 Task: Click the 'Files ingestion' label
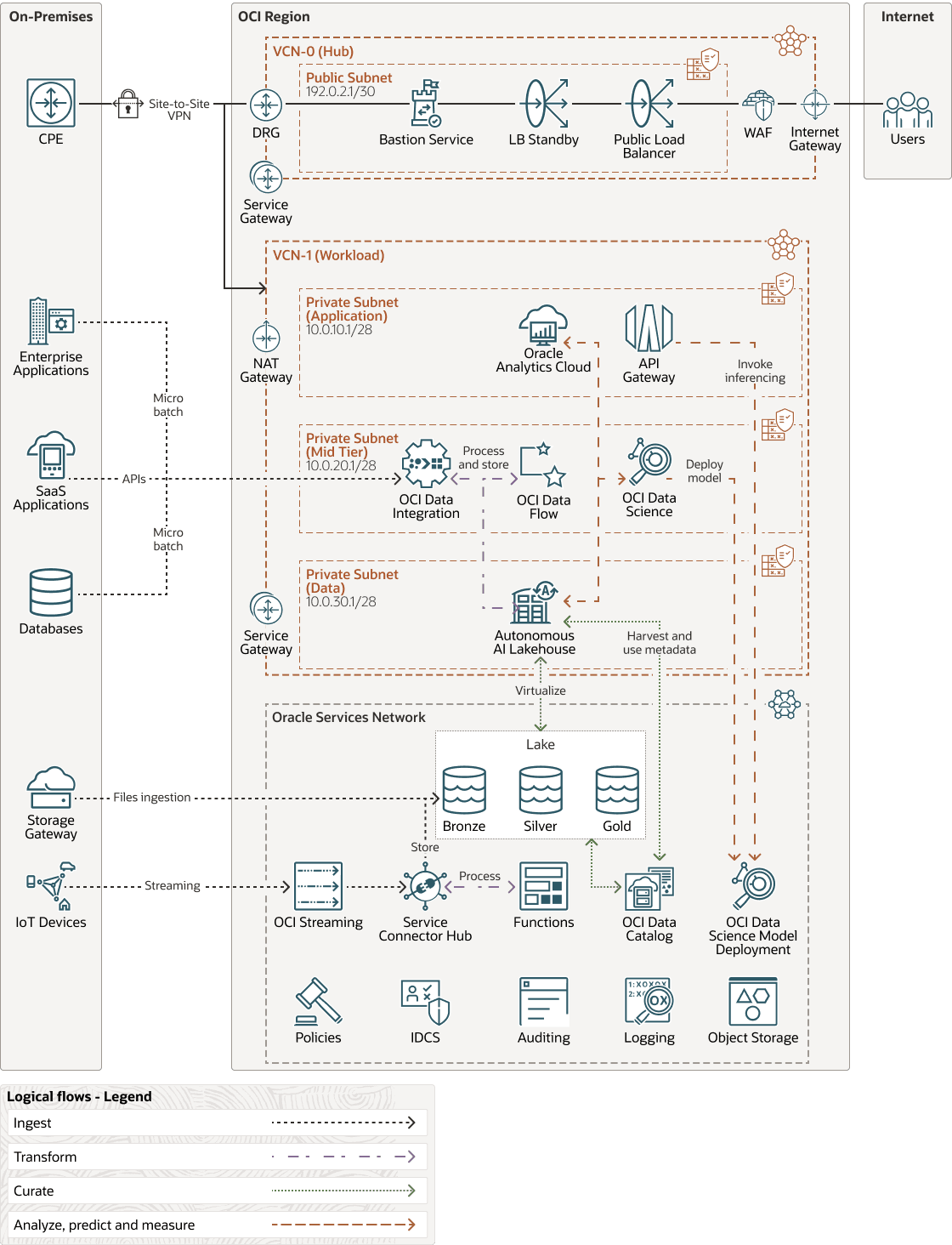[x=152, y=797]
